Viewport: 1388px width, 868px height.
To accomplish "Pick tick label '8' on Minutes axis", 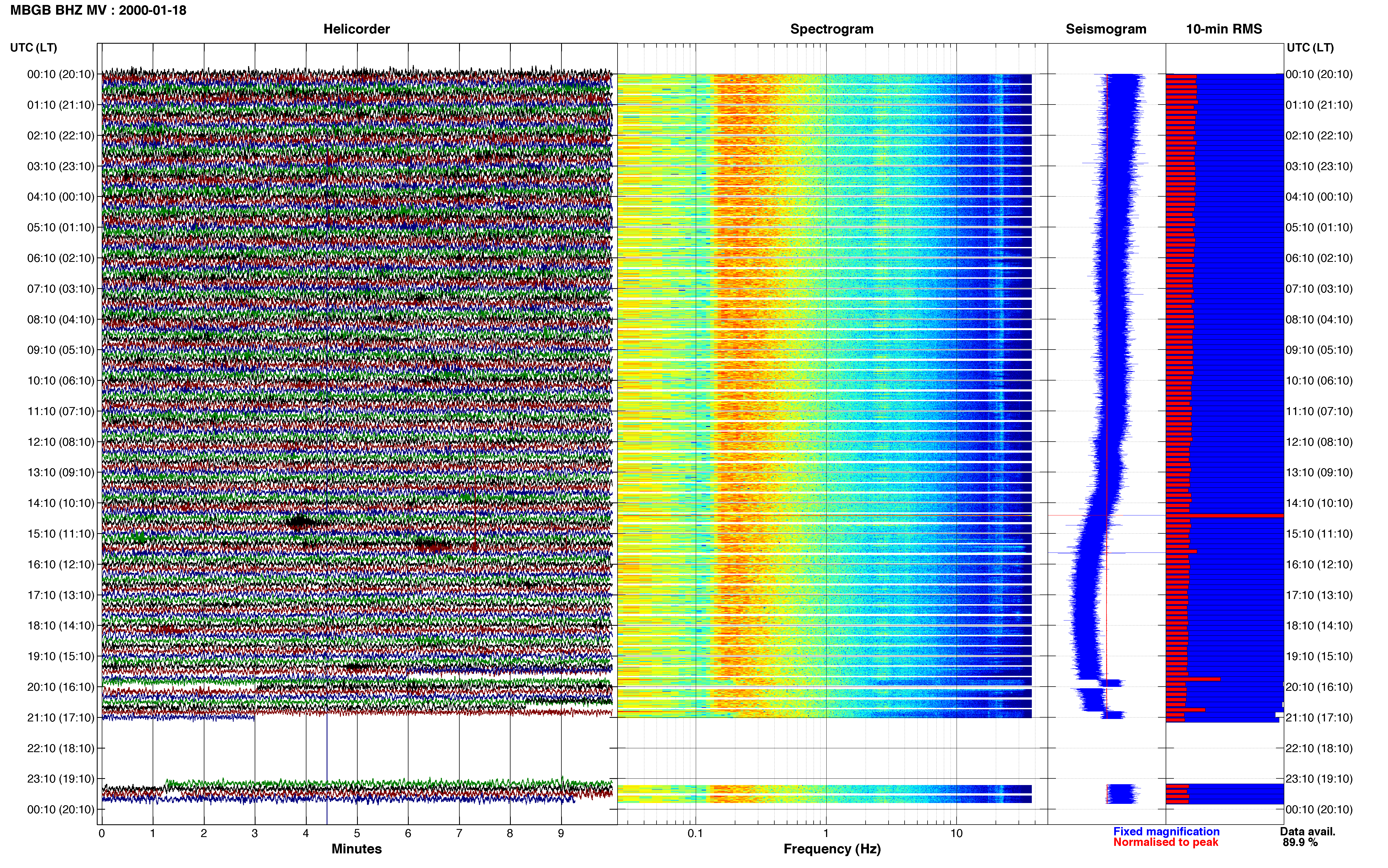I will pyautogui.click(x=510, y=833).
